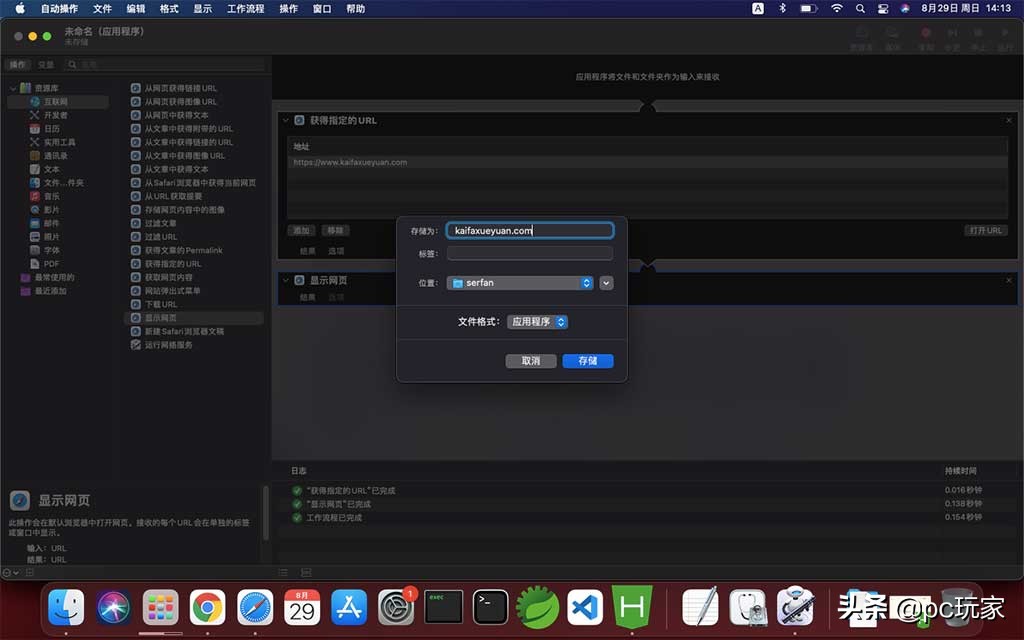Select the 互联网 category in the library sidebar
The height and width of the screenshot is (640, 1024).
[47, 102]
